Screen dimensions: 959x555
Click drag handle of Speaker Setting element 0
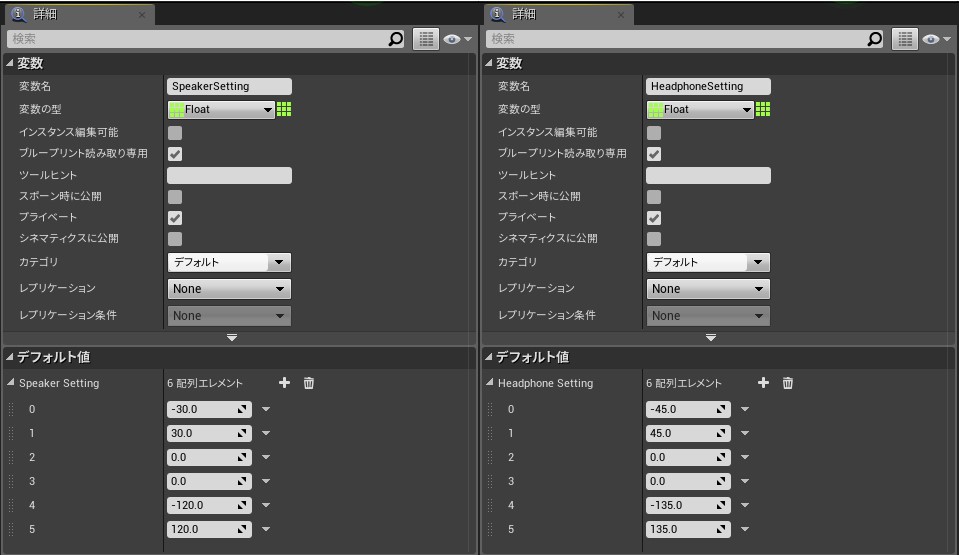(x=11, y=409)
